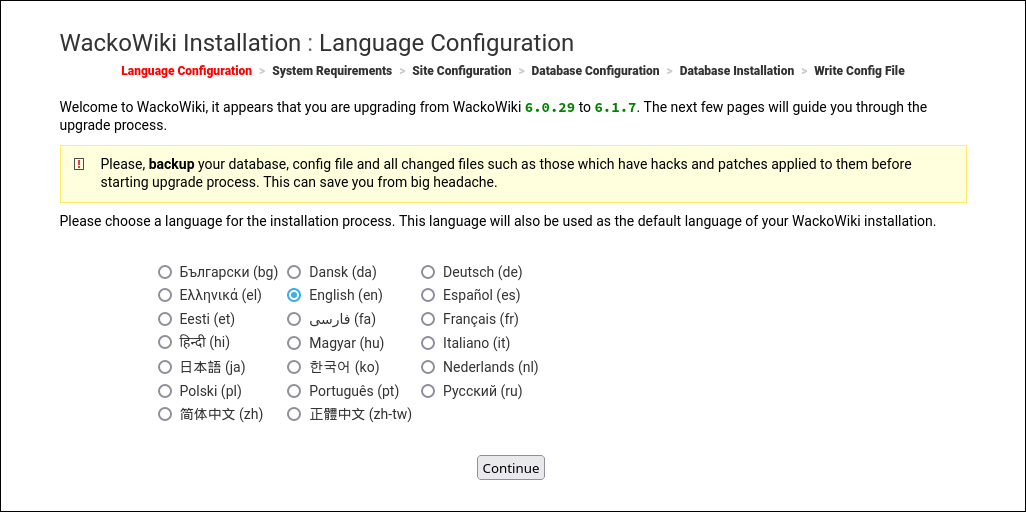
Task: Pick Italiano (it) installation language
Action: click(x=428, y=343)
